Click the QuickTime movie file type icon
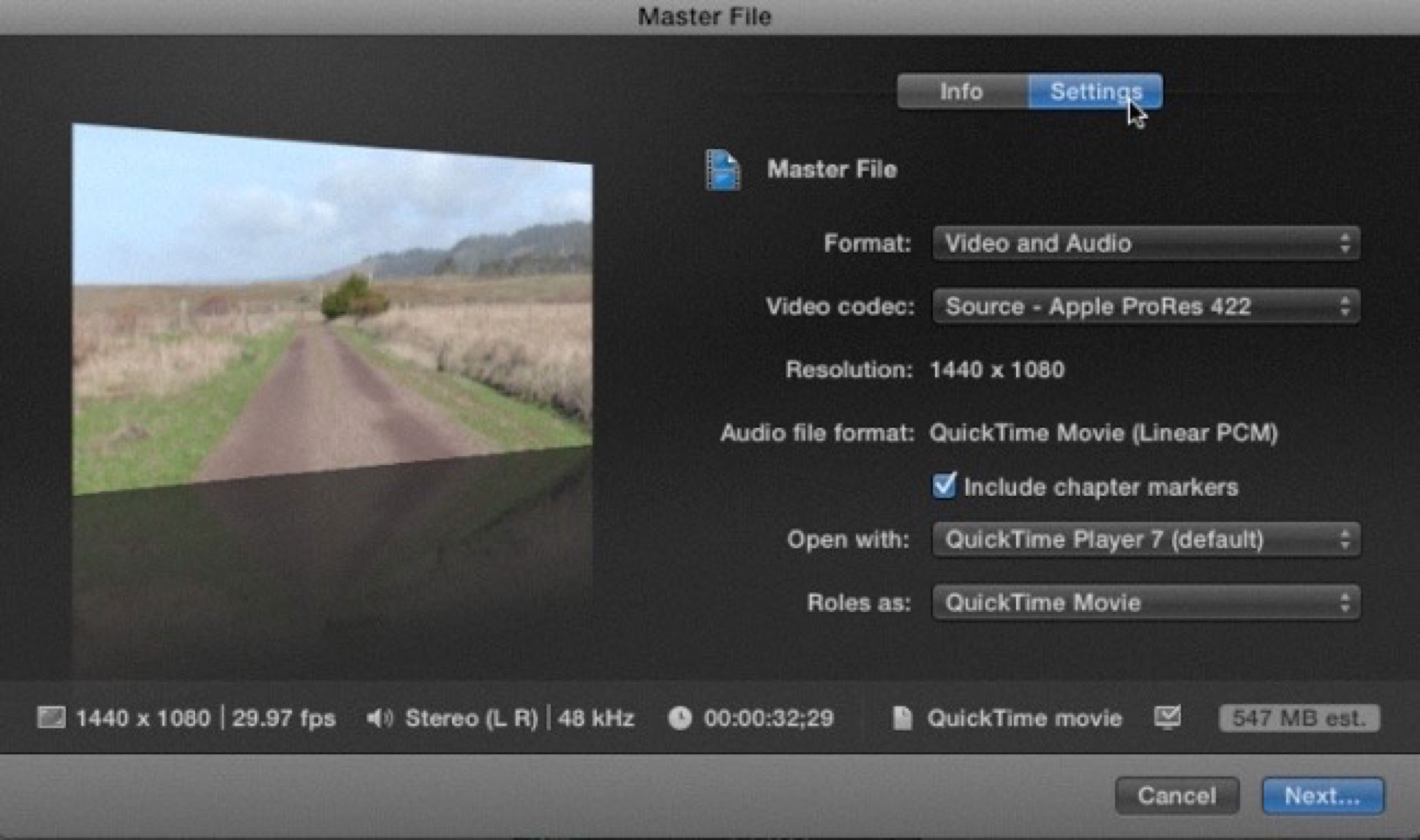The height and width of the screenshot is (840, 1420). (x=902, y=718)
